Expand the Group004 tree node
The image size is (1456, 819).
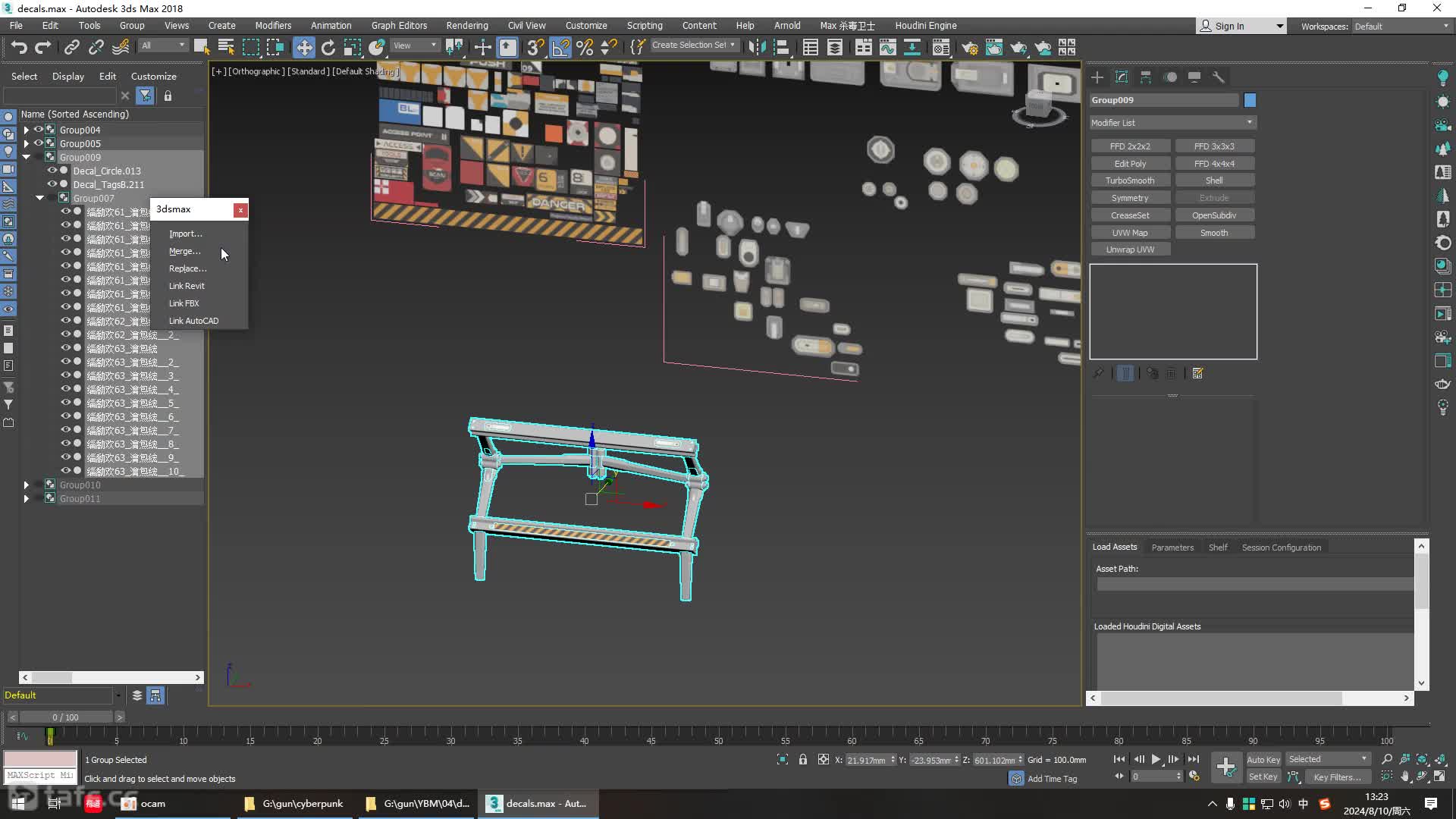pos(27,130)
